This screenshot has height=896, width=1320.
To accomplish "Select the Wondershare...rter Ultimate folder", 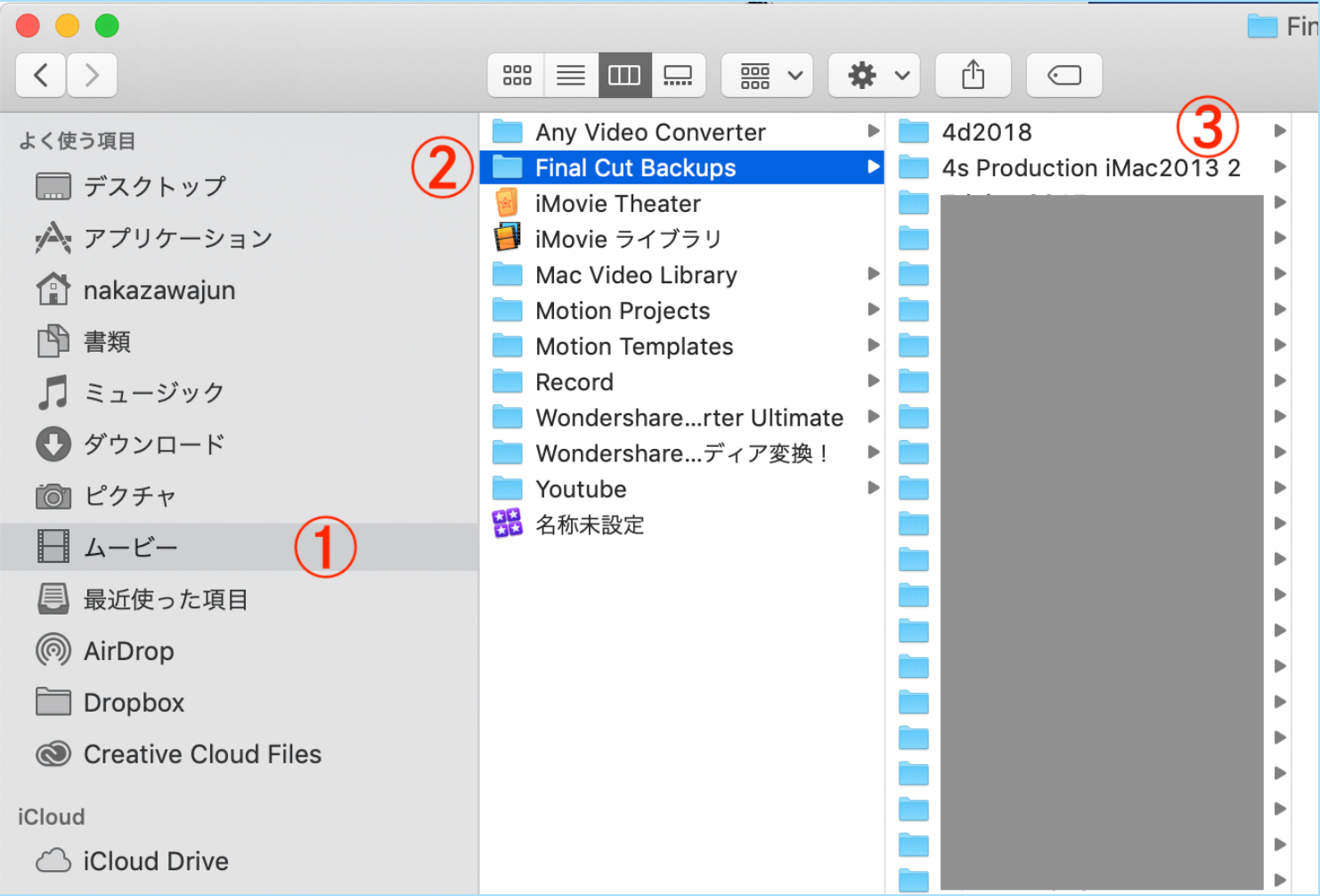I will 682,417.
